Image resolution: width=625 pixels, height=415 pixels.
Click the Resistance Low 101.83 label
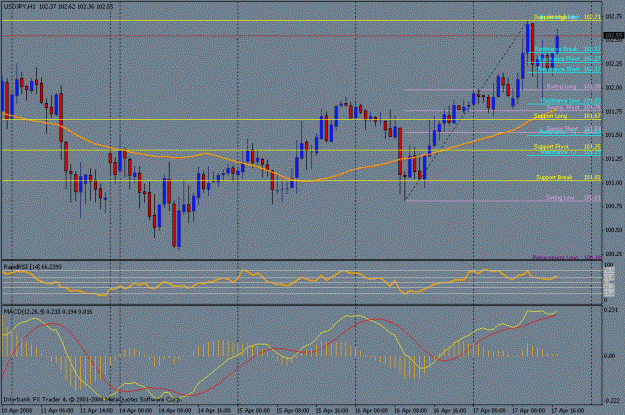570,101
